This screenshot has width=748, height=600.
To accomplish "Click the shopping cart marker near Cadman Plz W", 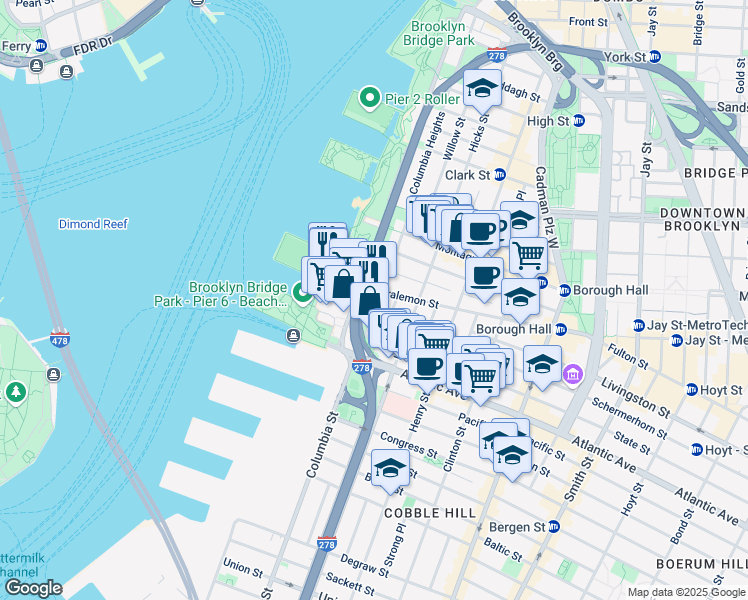I will coord(529,258).
